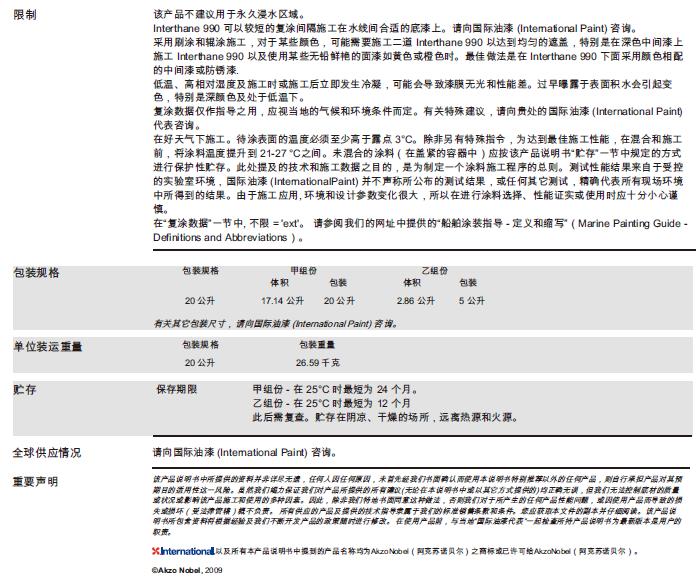This screenshot has width=696, height=577.
Task: Click the 限制 section heading
Action: 25,15
